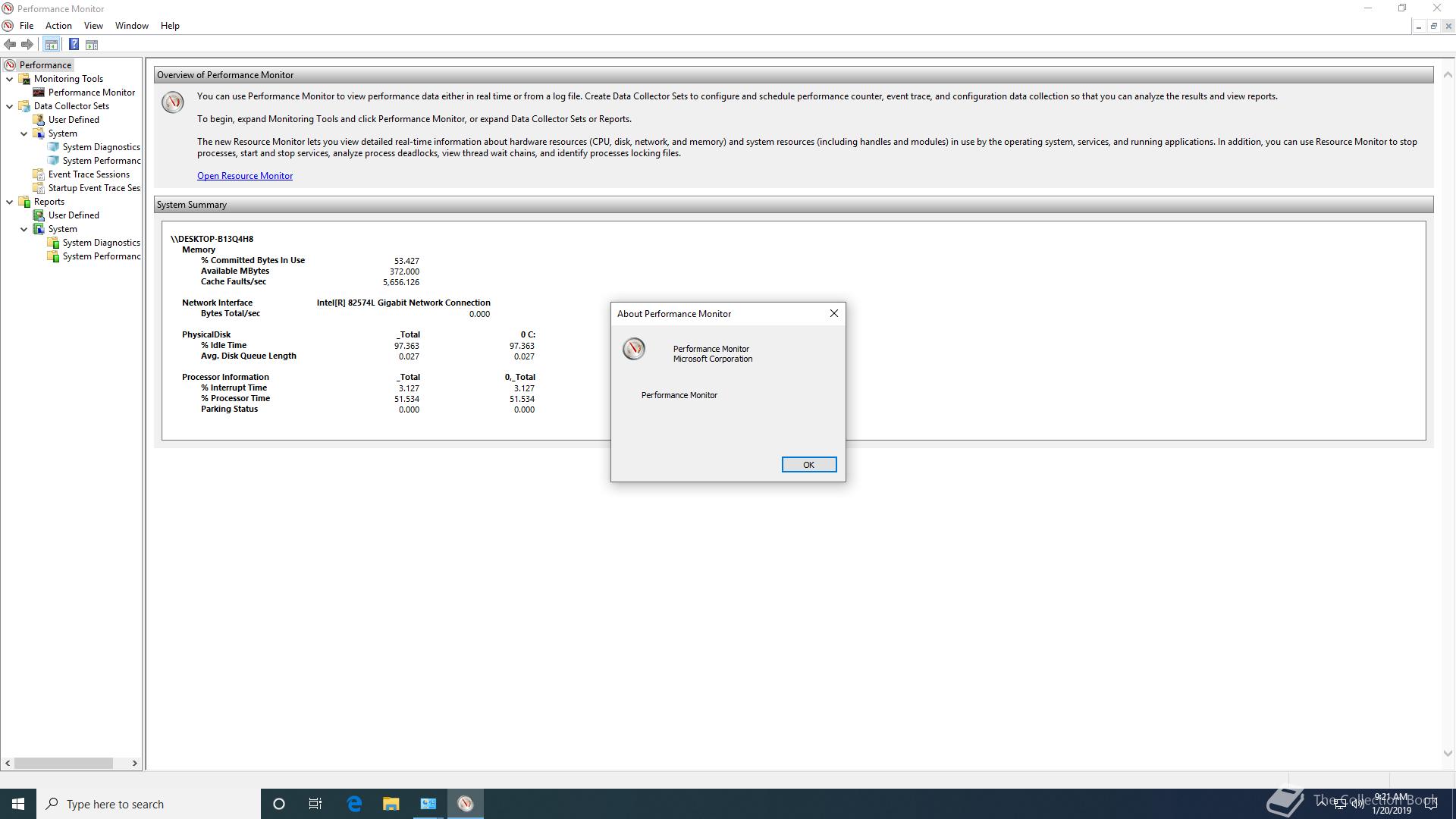This screenshot has width=1456, height=819.
Task: Open the File menu
Action: pos(27,26)
